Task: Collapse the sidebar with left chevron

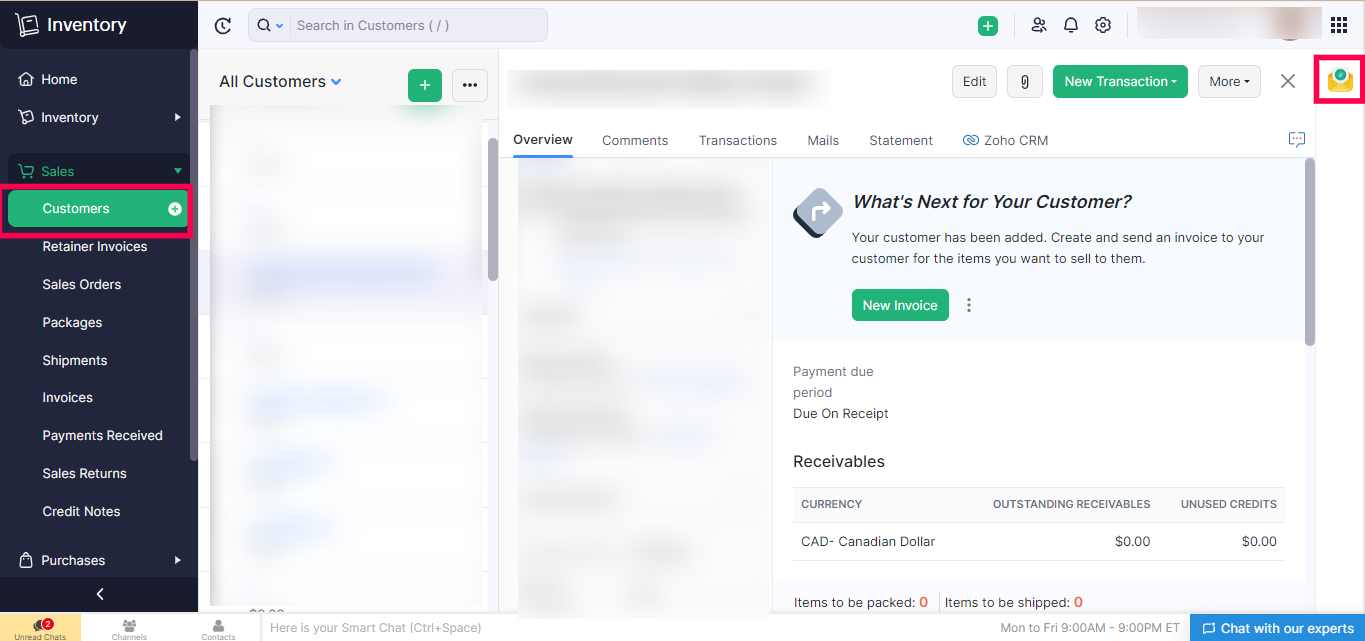Action: [99, 594]
